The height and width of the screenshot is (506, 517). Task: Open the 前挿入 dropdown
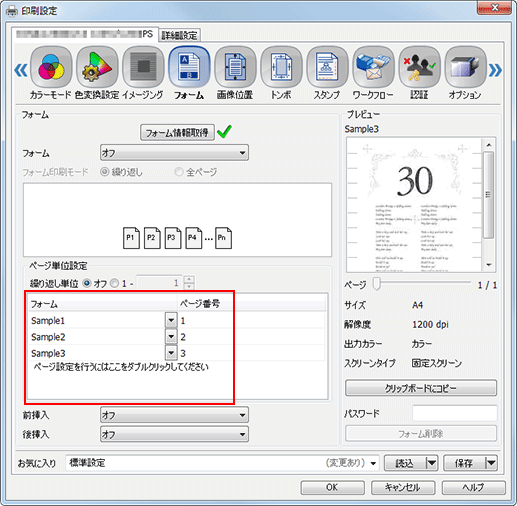click(x=174, y=415)
